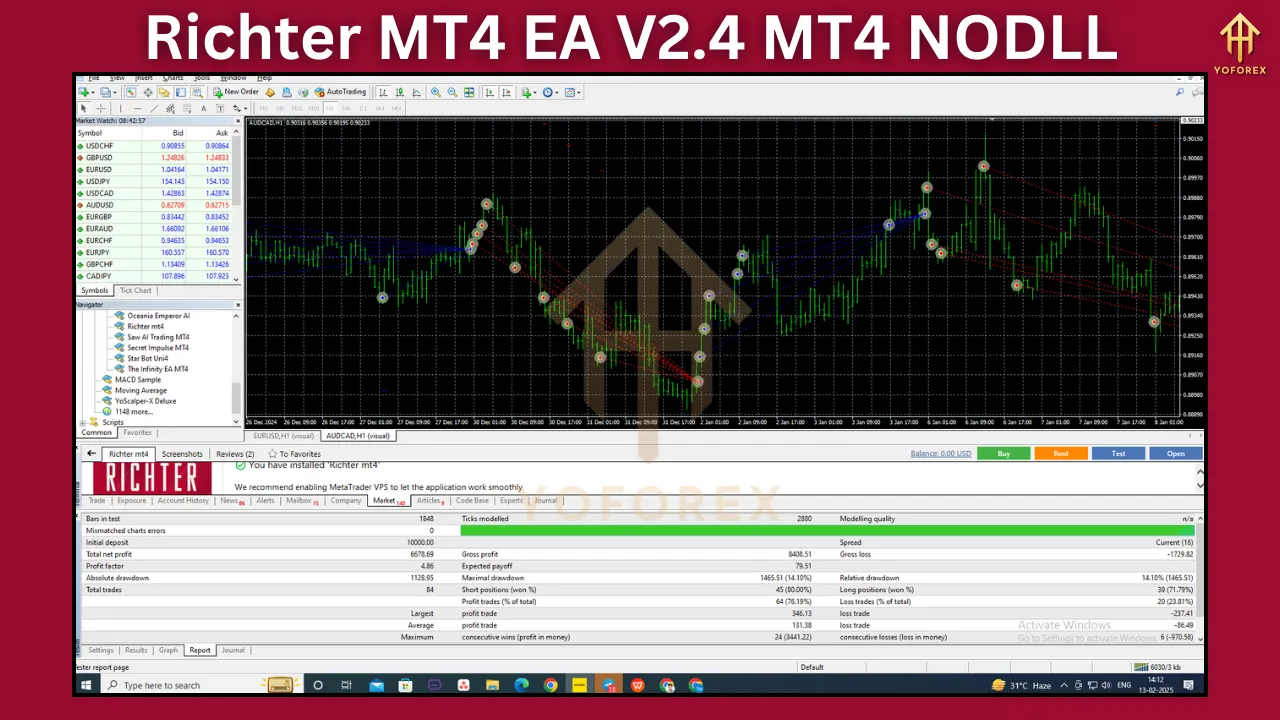
Task: Switch to the Account History terminal tab
Action: click(183, 501)
